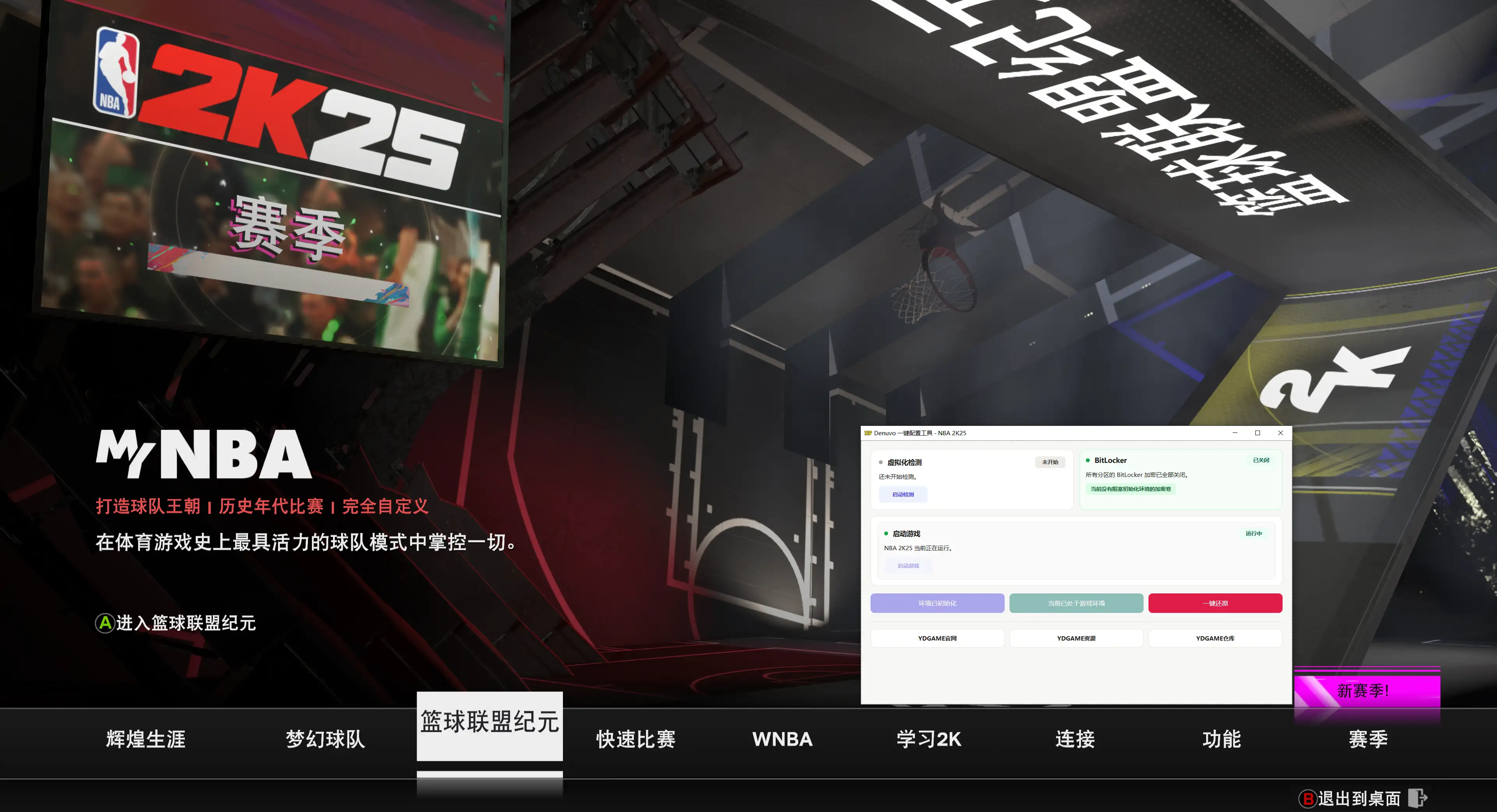Open the YDGAME官网 link button
1497x812 pixels.
tap(937, 638)
